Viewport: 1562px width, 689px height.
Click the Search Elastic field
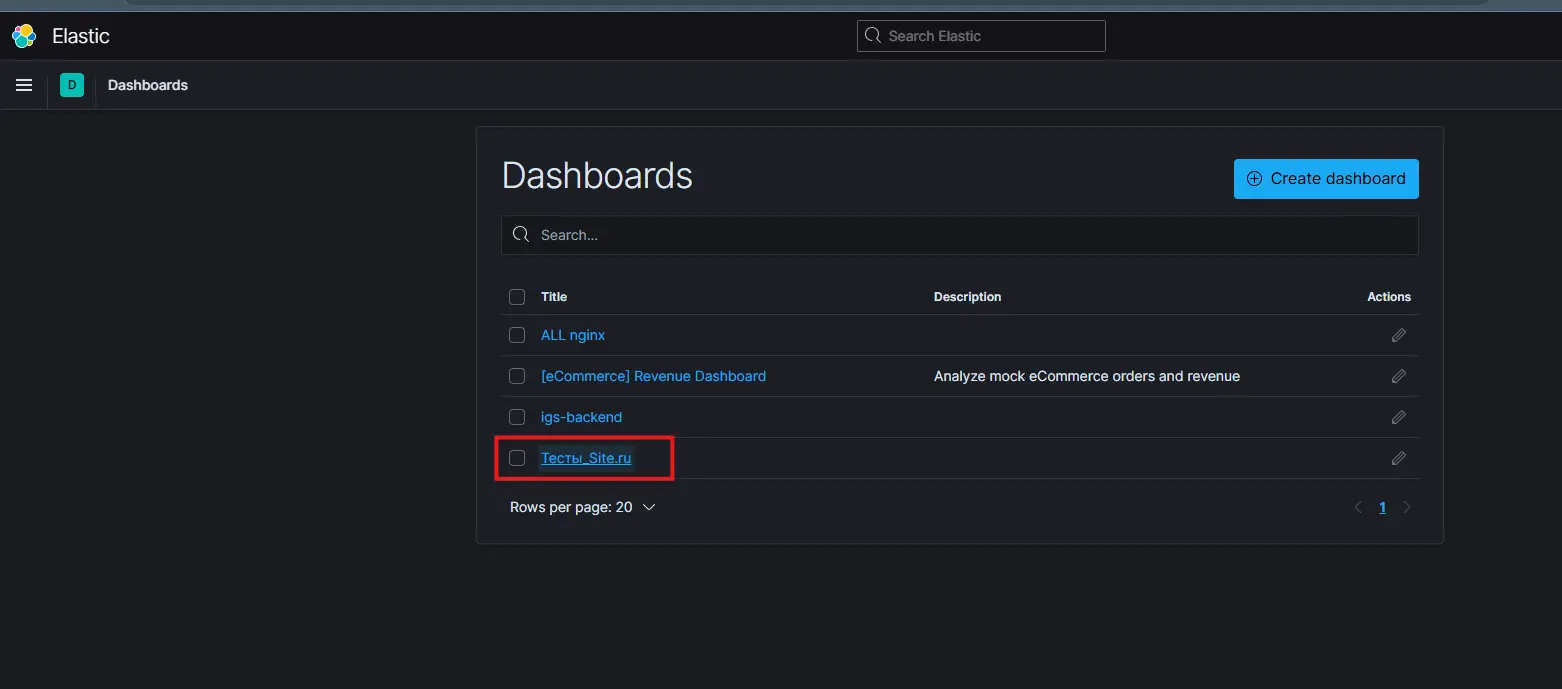(981, 36)
